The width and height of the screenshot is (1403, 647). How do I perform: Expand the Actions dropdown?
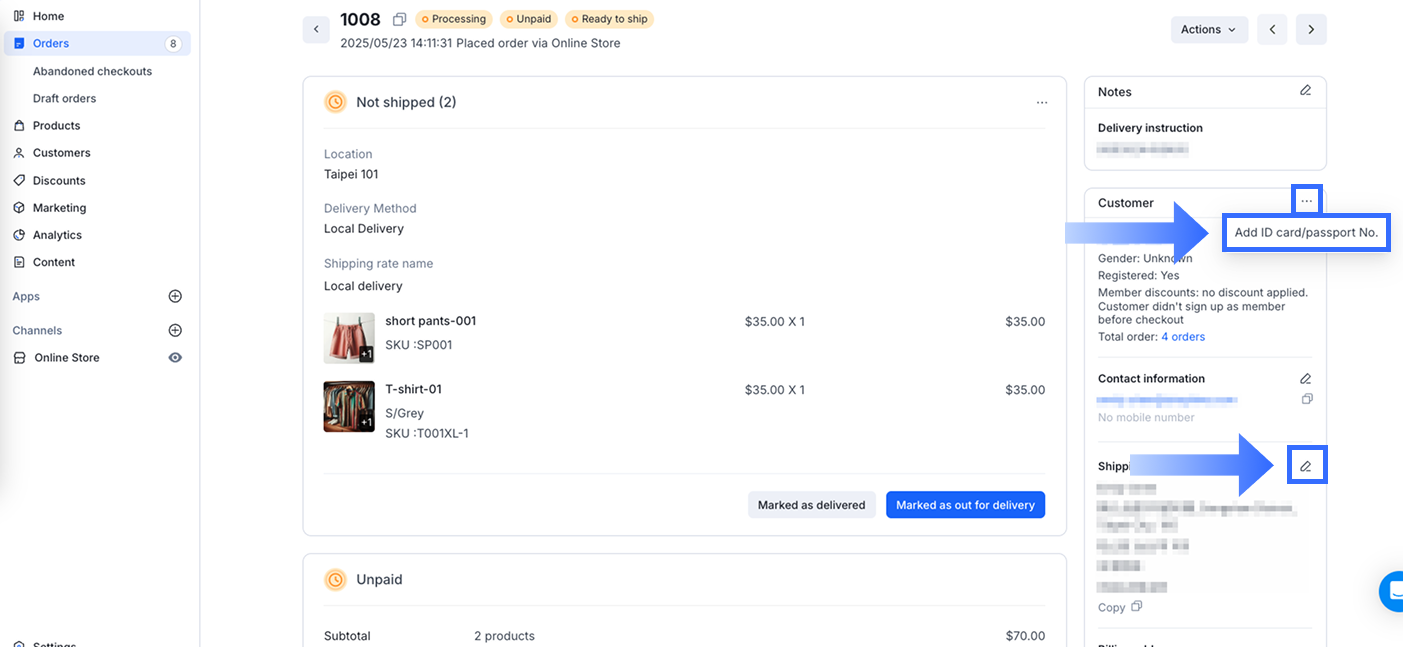pyautogui.click(x=1208, y=30)
